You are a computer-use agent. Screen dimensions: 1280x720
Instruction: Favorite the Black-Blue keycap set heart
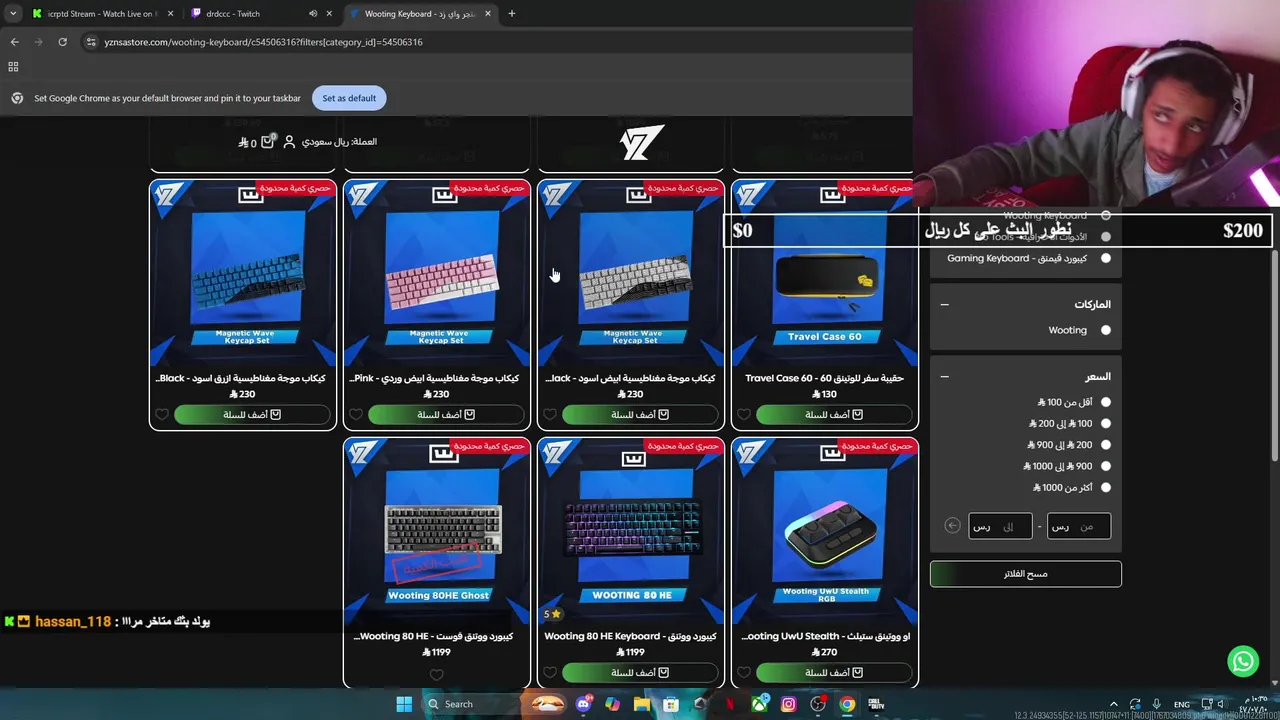click(x=162, y=414)
